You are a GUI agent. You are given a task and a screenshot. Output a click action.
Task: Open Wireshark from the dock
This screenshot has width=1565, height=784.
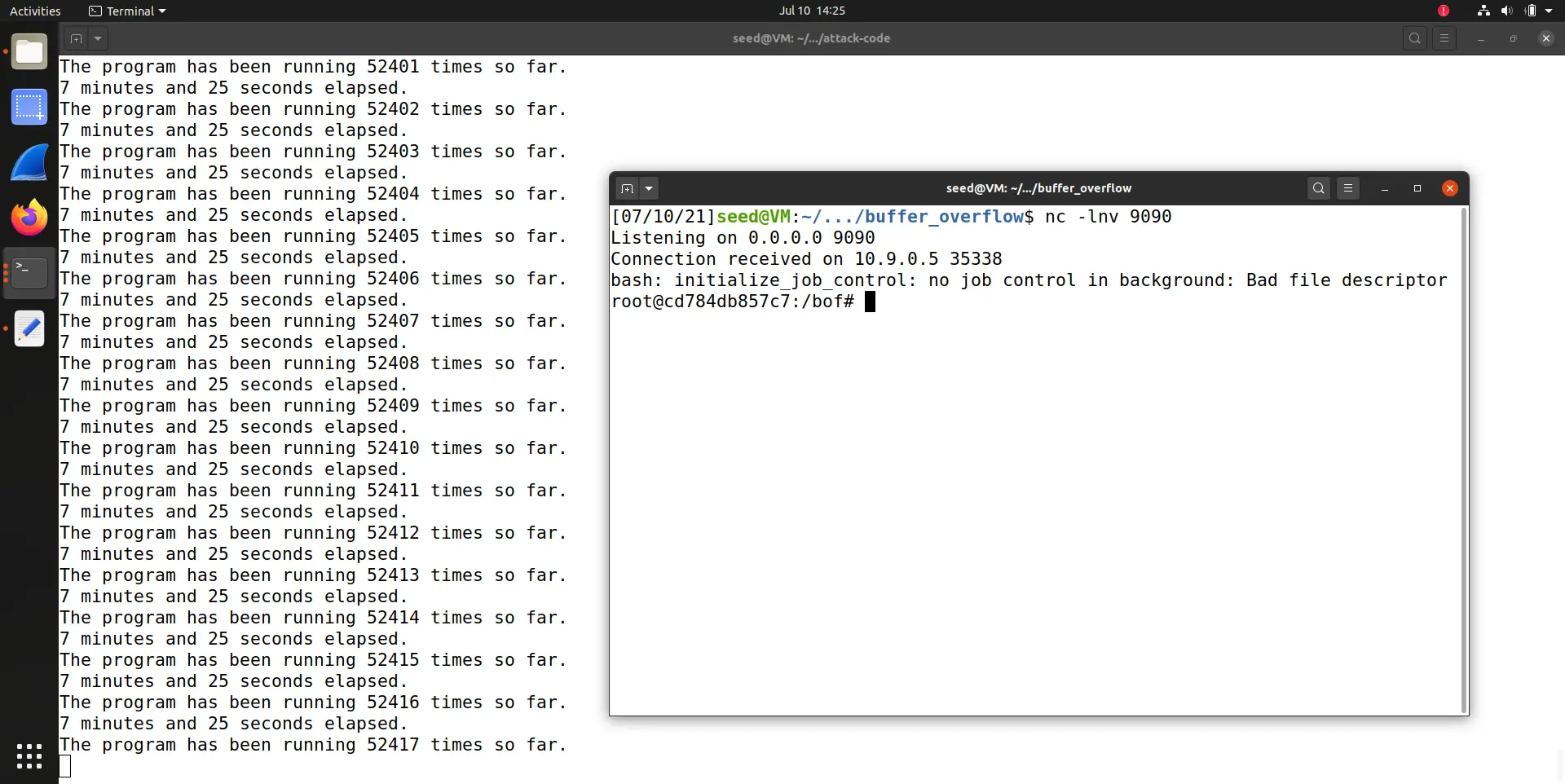pyautogui.click(x=29, y=162)
